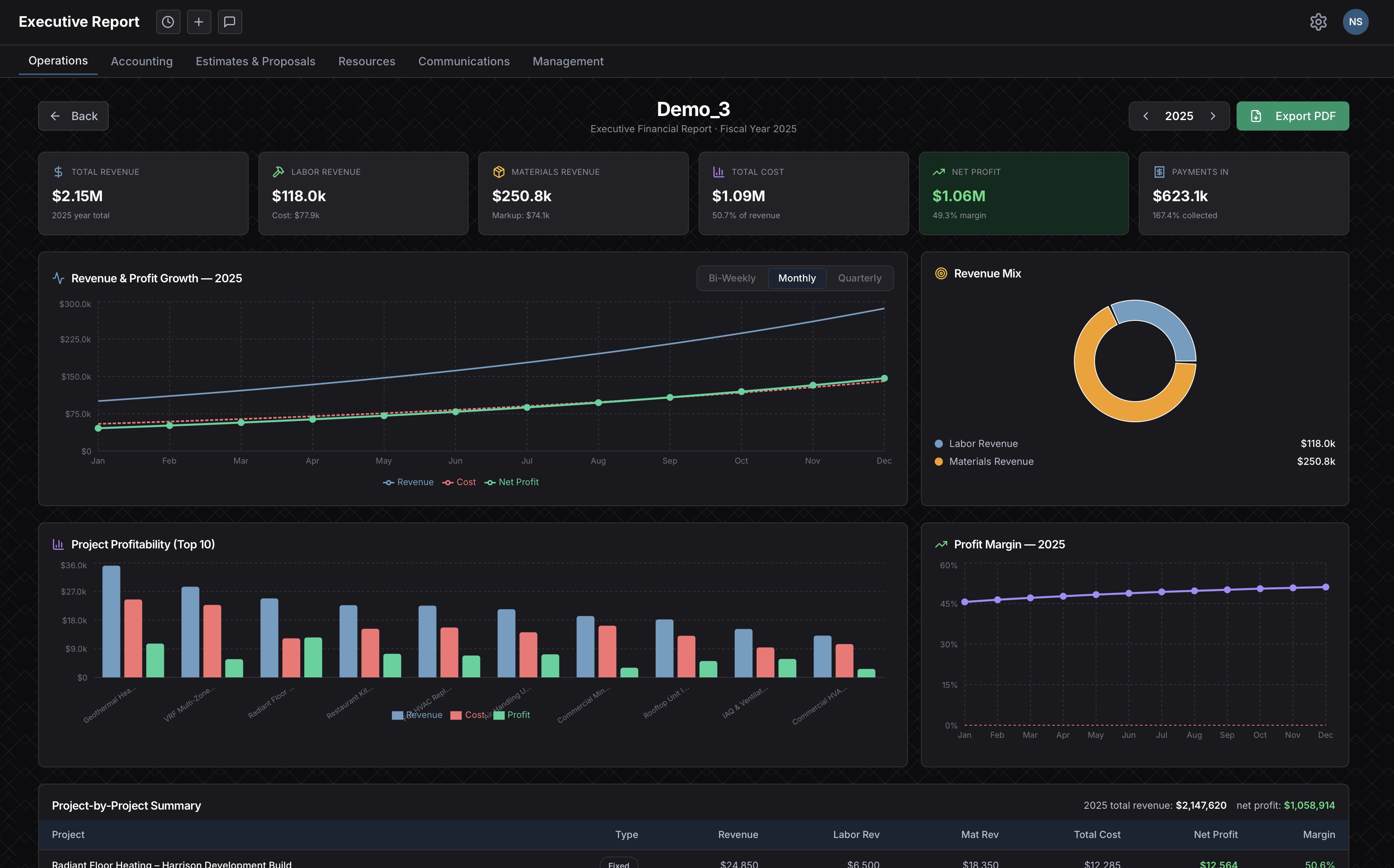Click the hammer icon on Labor Revenue card
The width and height of the screenshot is (1394, 868).
point(278,172)
